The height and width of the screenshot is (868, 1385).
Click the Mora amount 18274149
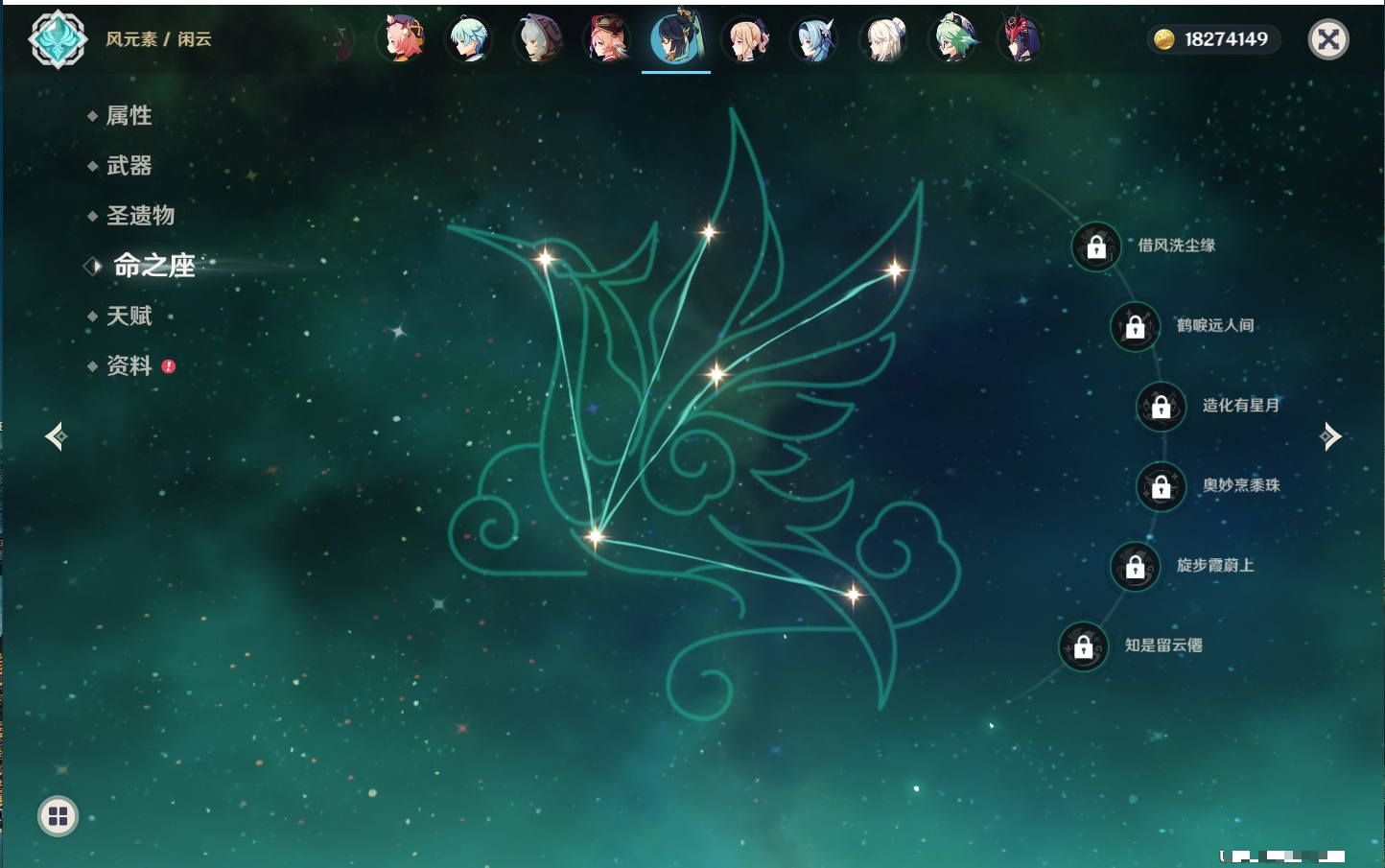1226,39
